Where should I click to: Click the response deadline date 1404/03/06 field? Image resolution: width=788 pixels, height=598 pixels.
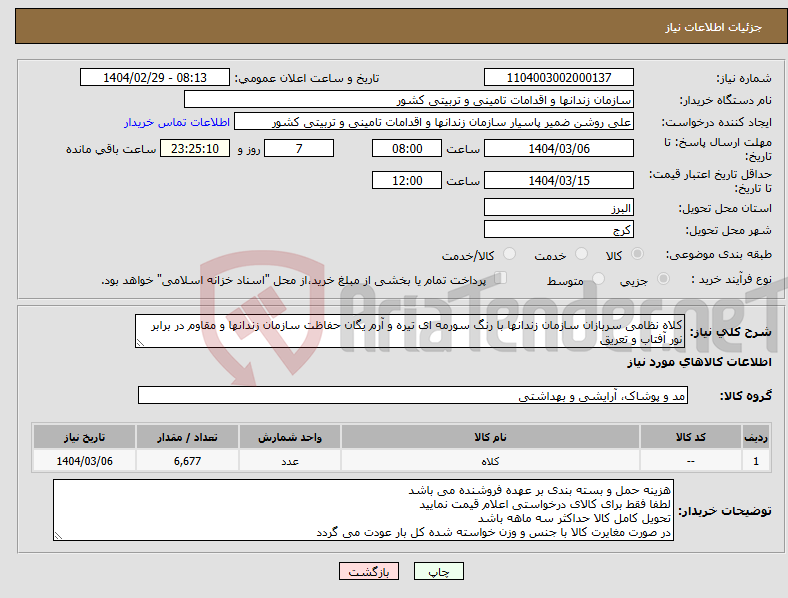coord(558,149)
